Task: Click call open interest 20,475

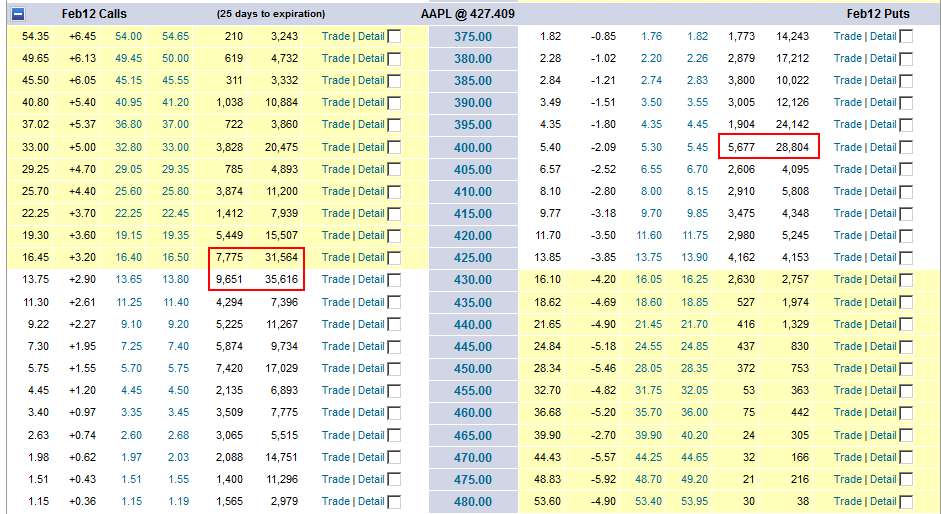Action: point(281,147)
